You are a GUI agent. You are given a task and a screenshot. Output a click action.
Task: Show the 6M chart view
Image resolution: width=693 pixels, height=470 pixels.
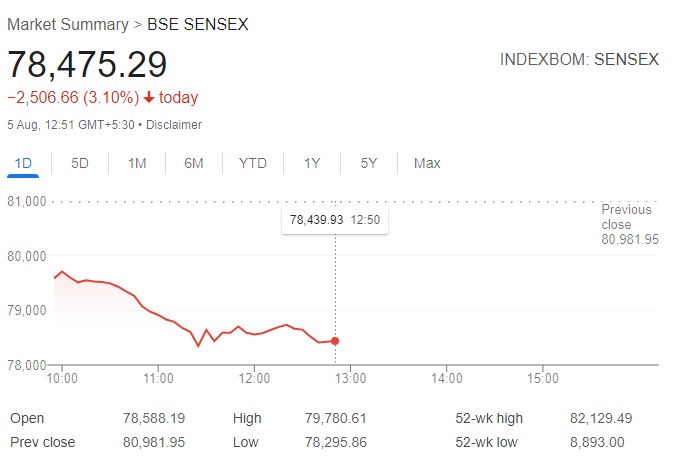194,163
